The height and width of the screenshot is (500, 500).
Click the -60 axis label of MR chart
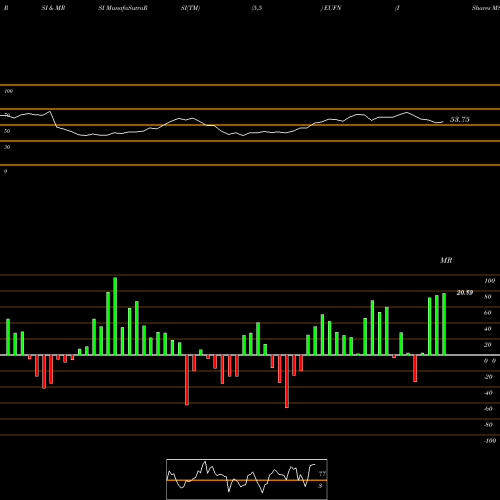point(488,409)
